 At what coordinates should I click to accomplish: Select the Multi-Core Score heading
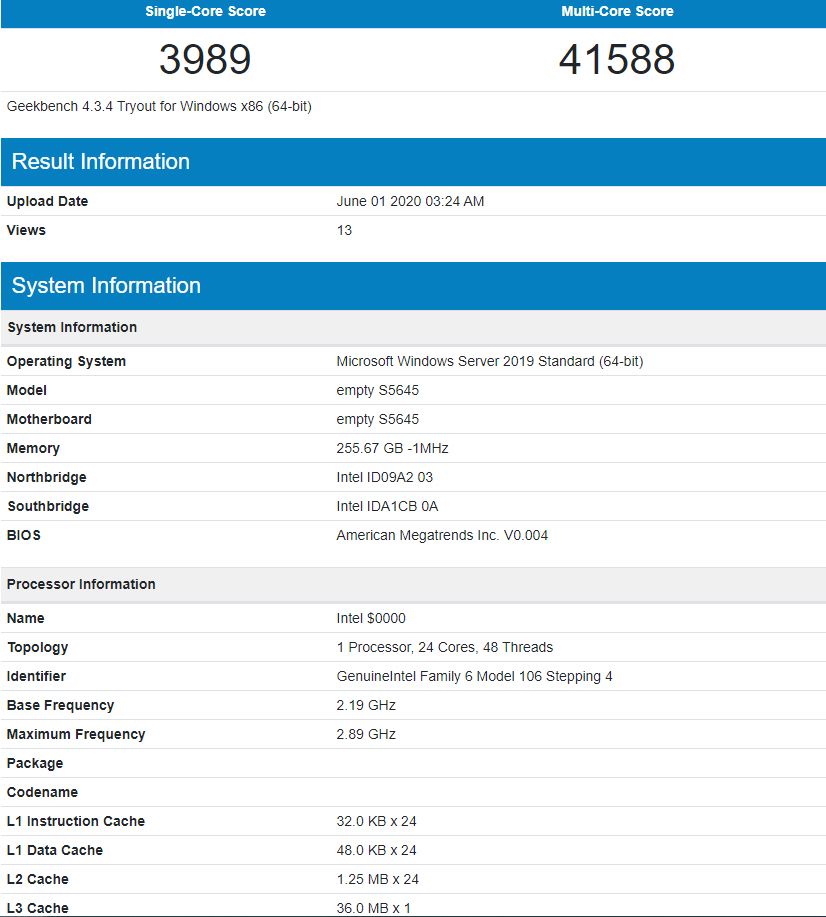pyautogui.click(x=617, y=11)
